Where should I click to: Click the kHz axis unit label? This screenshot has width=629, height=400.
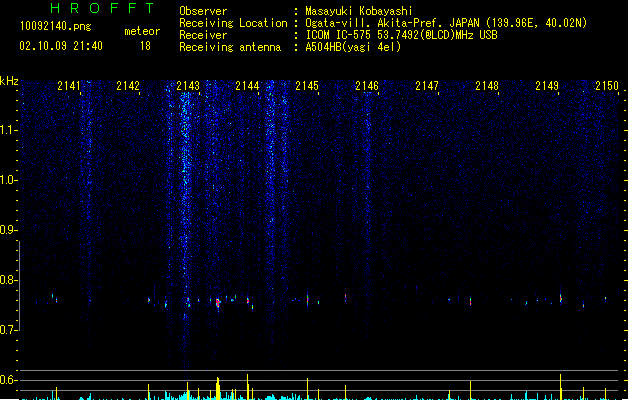coord(9,81)
